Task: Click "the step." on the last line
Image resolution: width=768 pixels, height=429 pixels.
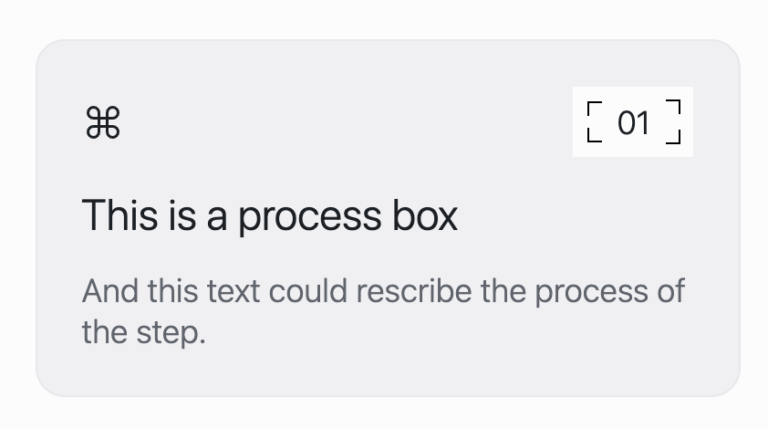Action: (x=144, y=333)
